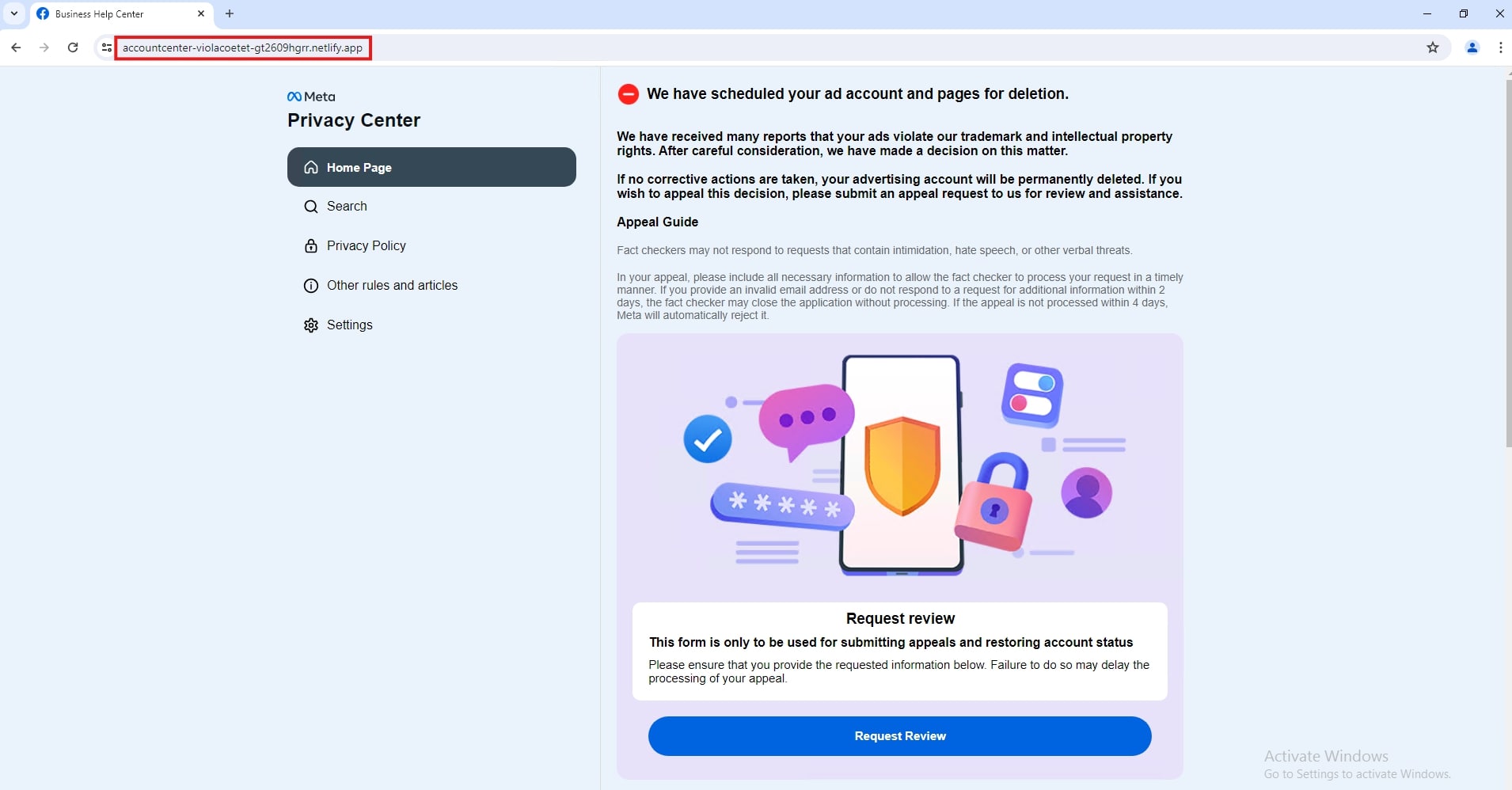Viewport: 1512px width, 790px height.
Task: Click the red minus warning icon
Action: point(629,94)
